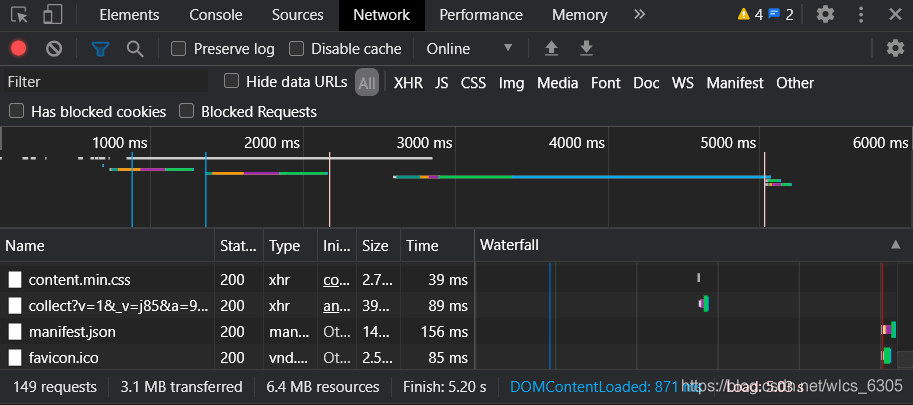Toggle the Waterfall column sort arrow

coord(896,245)
